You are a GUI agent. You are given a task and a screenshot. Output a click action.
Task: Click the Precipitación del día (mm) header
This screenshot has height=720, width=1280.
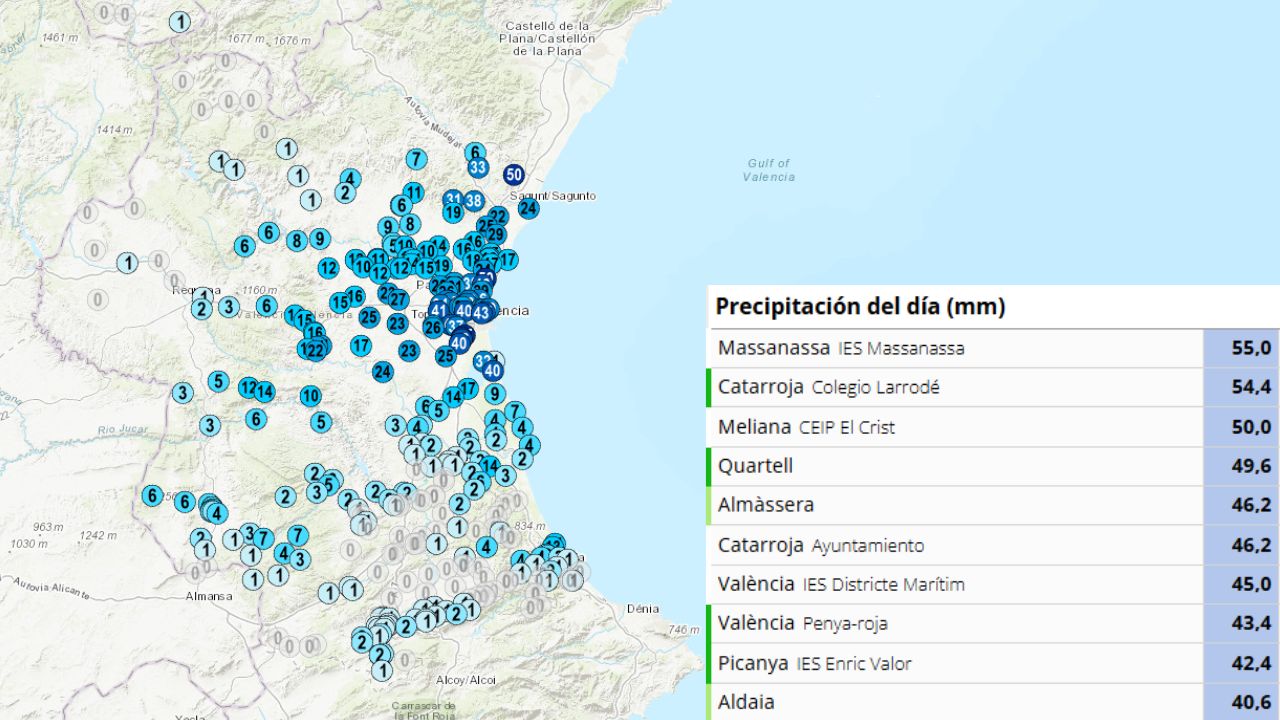click(860, 307)
